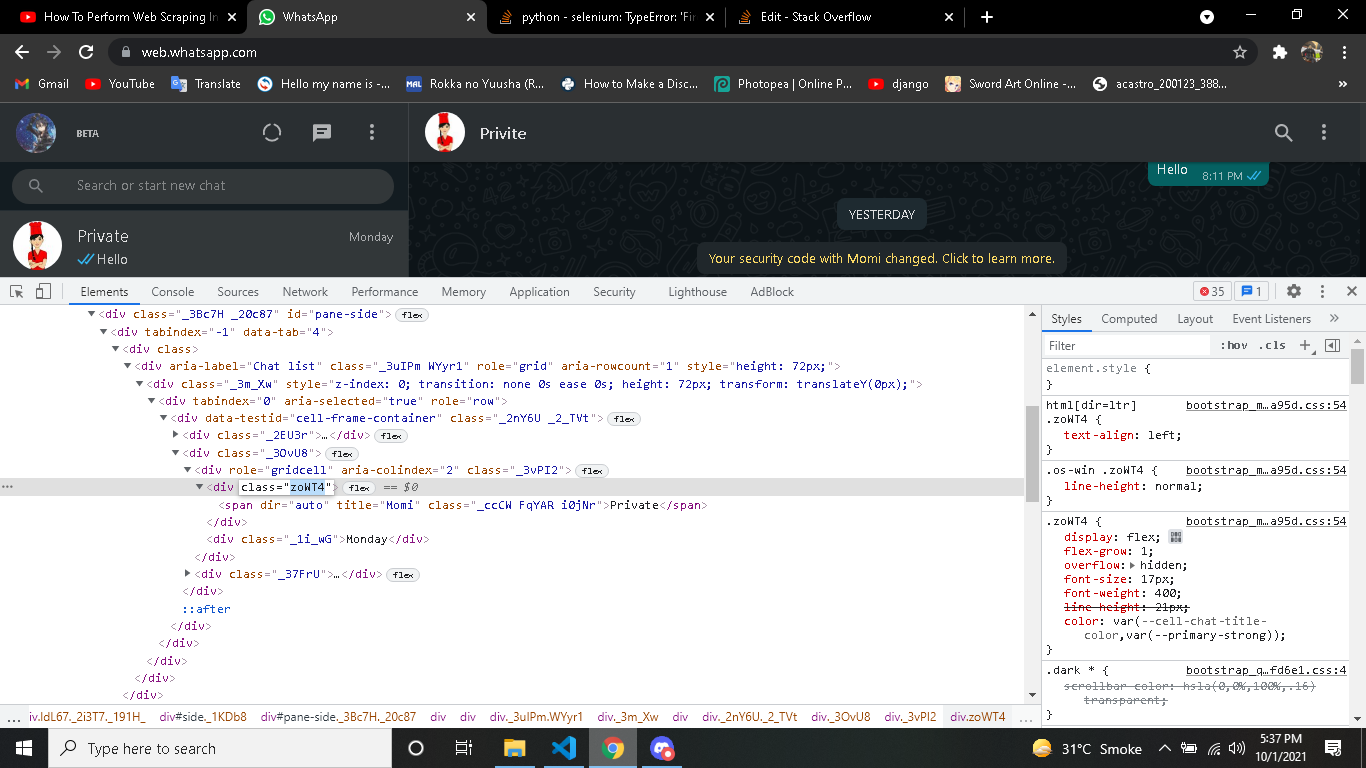Select div.zoWT4 breadcrumb

pos(978,717)
